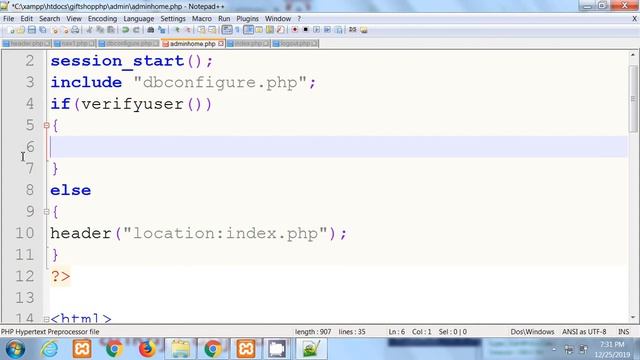Viewport: 640px width, 360px height.
Task: Save the current file via toolbar
Action: click(31, 30)
